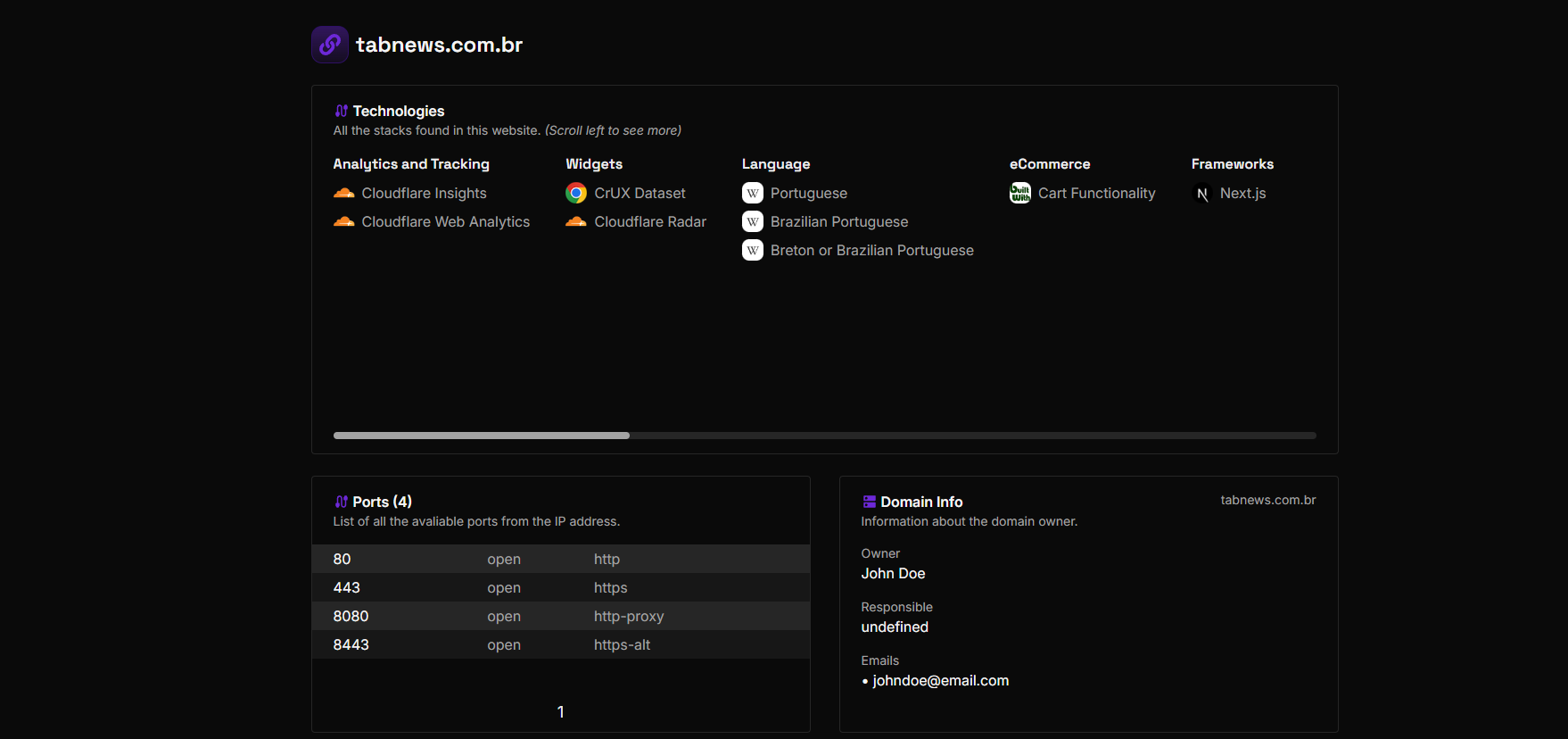1568x739 pixels.
Task: Click the Analytics and Tracking heading
Action: 411,164
